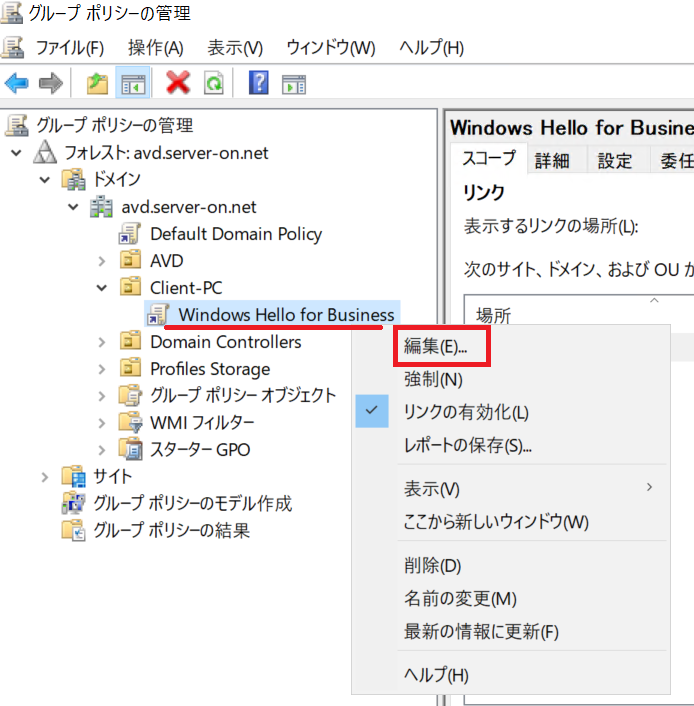Screen dimensions: 694x706
Task: Toggle the Show/Hide Action Pane icon
Action: 294,84
